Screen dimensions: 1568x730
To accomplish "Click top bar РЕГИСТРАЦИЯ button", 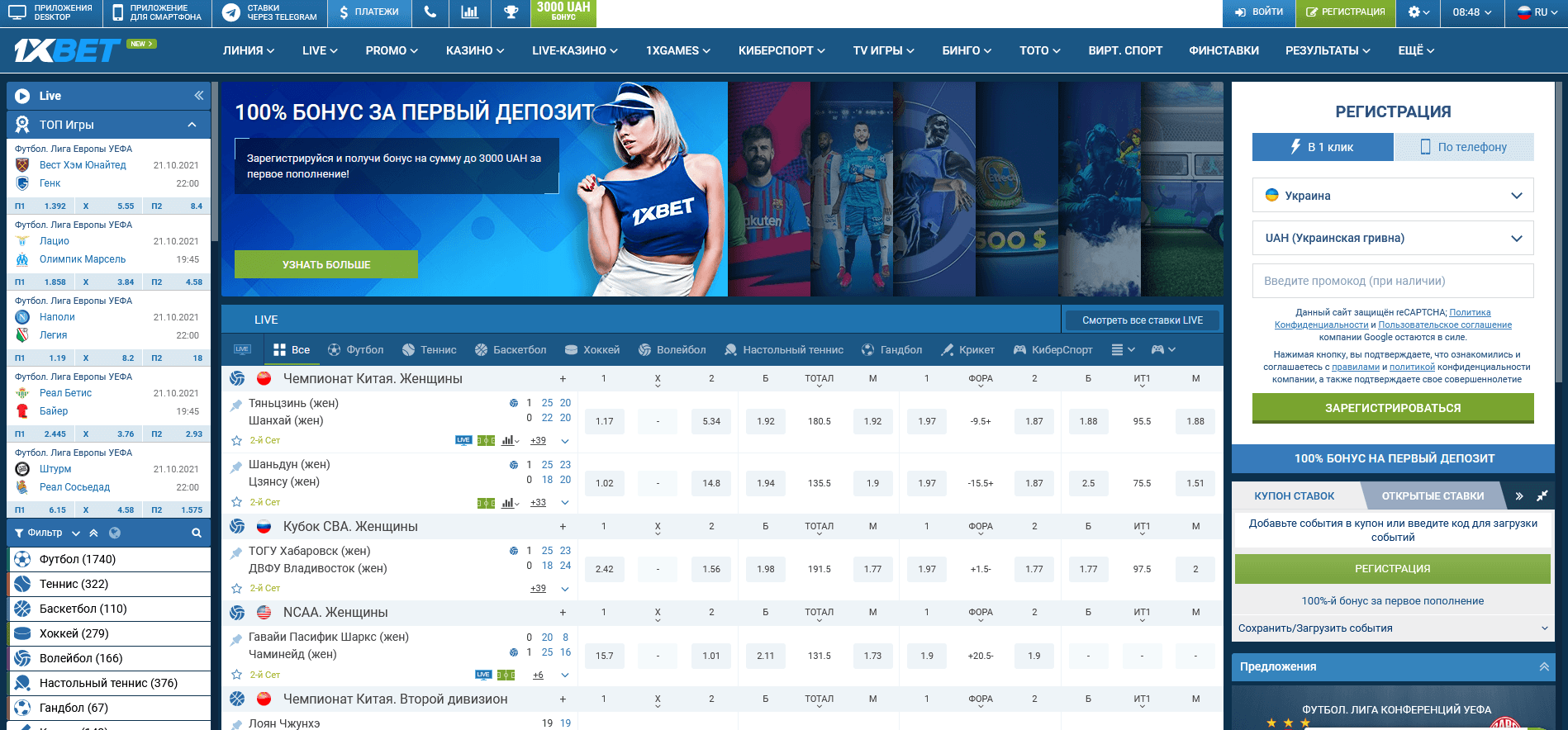I will point(1346,12).
